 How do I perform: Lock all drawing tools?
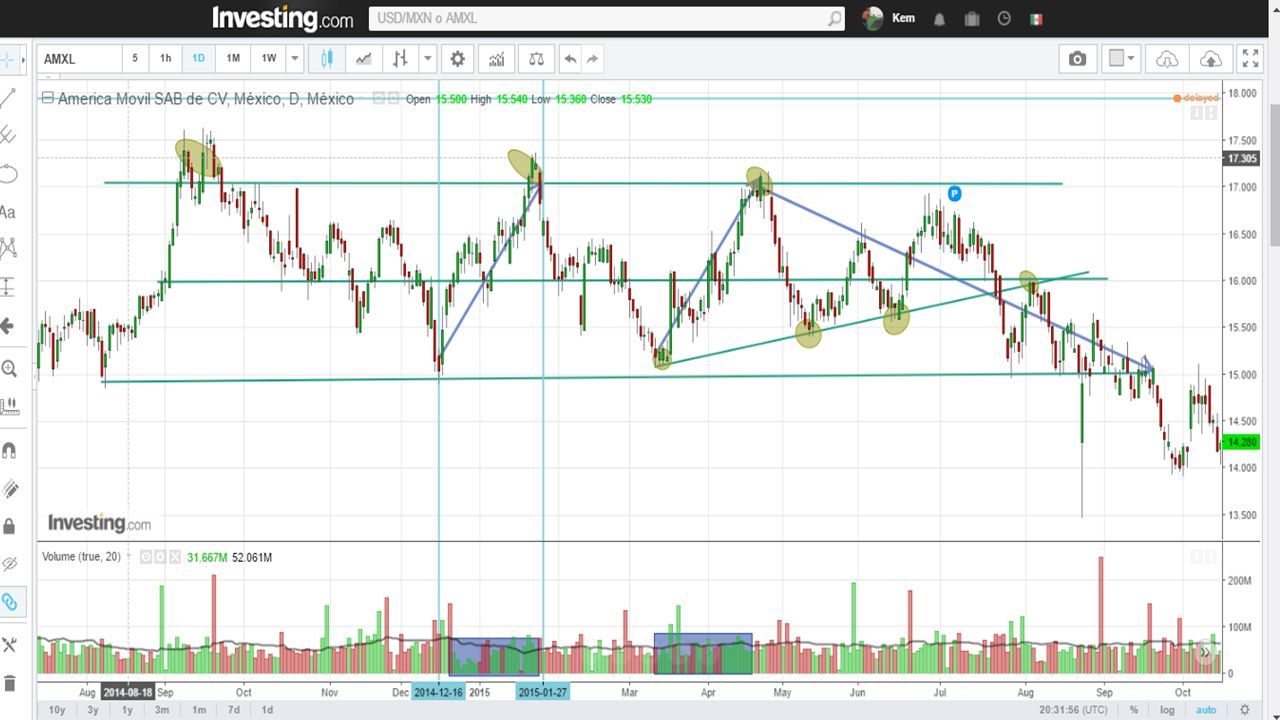(x=9, y=526)
